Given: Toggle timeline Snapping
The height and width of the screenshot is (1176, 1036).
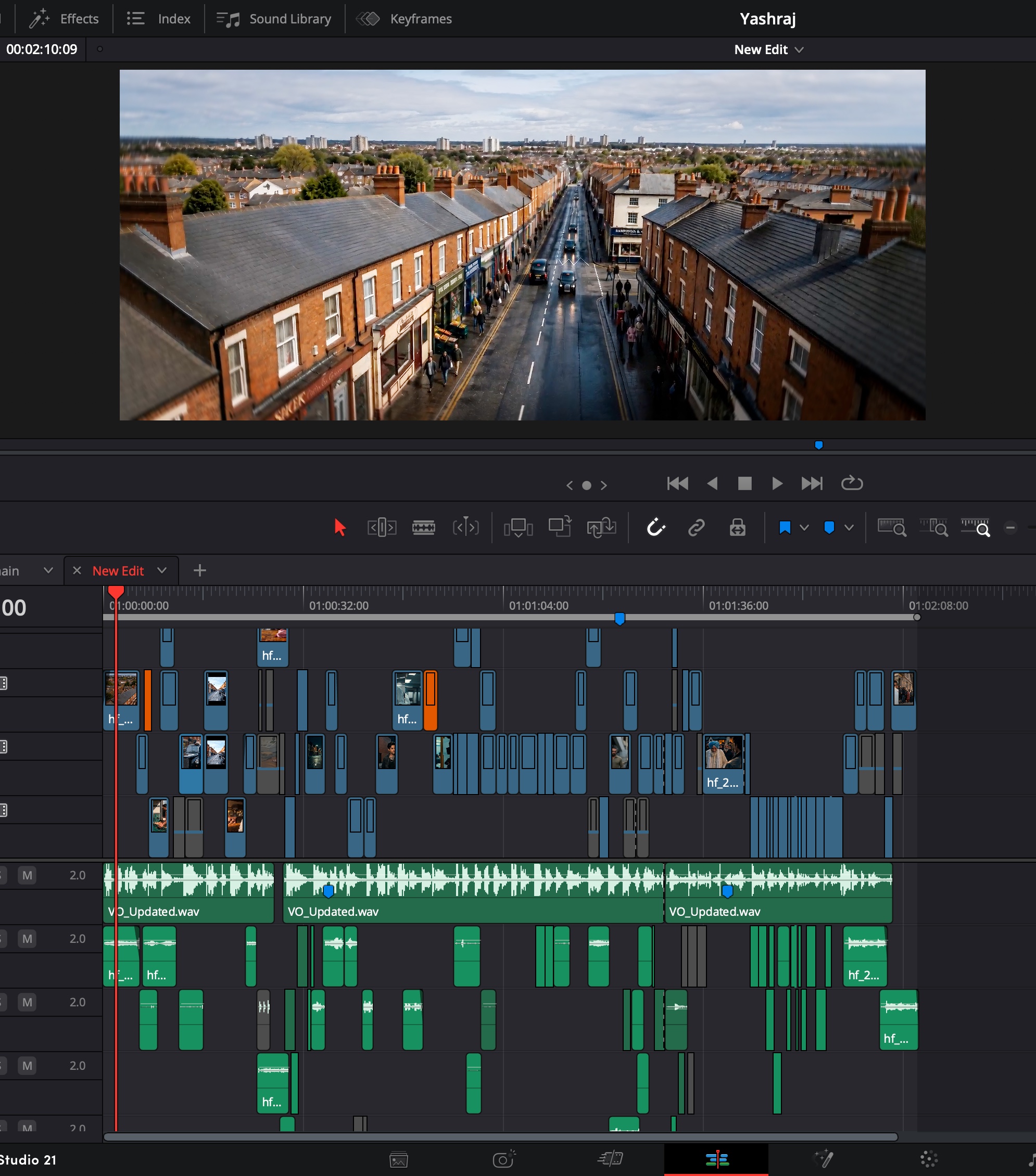Looking at the screenshot, I should [655, 527].
